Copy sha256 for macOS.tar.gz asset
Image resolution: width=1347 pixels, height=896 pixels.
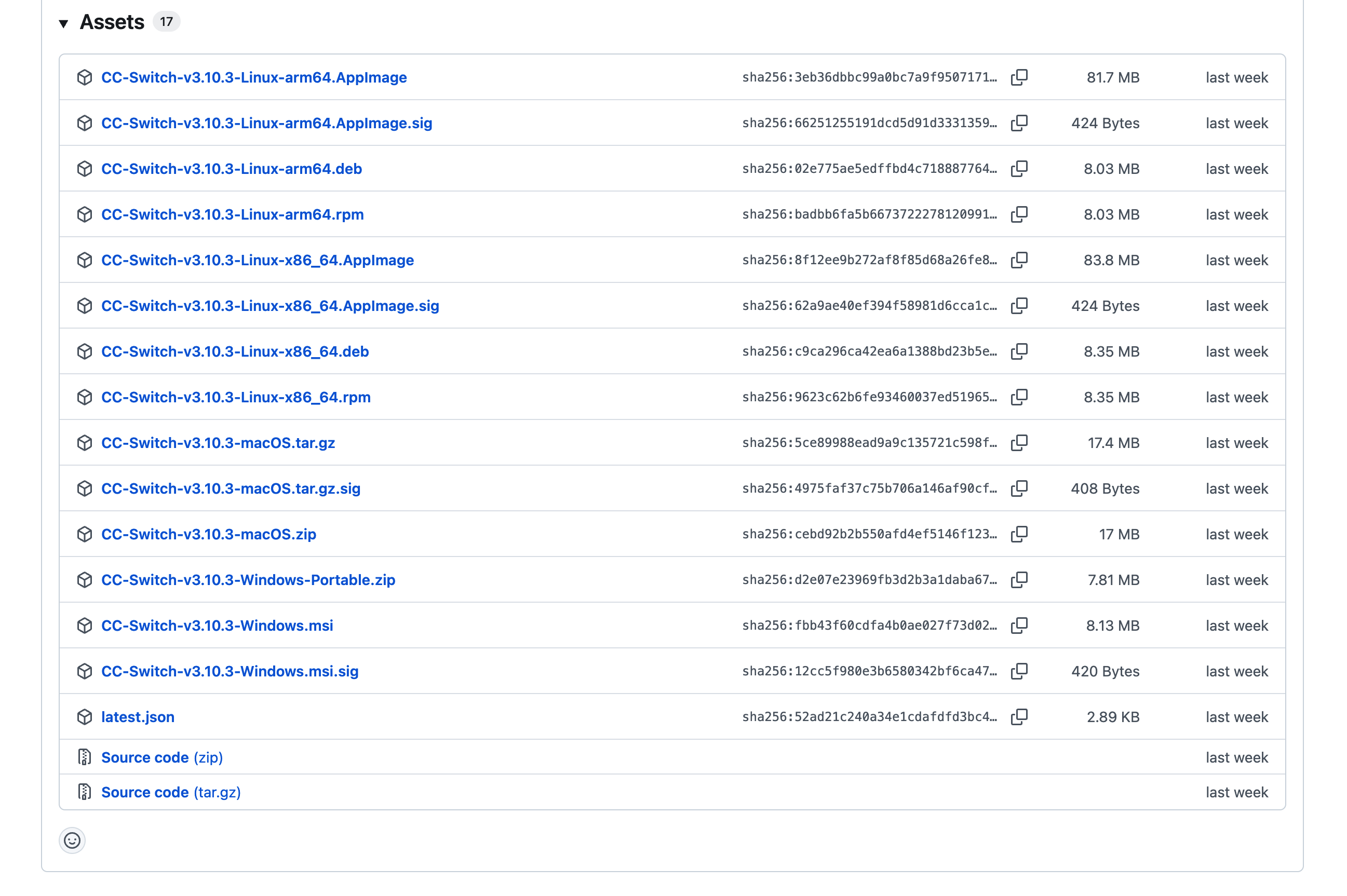click(x=1019, y=443)
